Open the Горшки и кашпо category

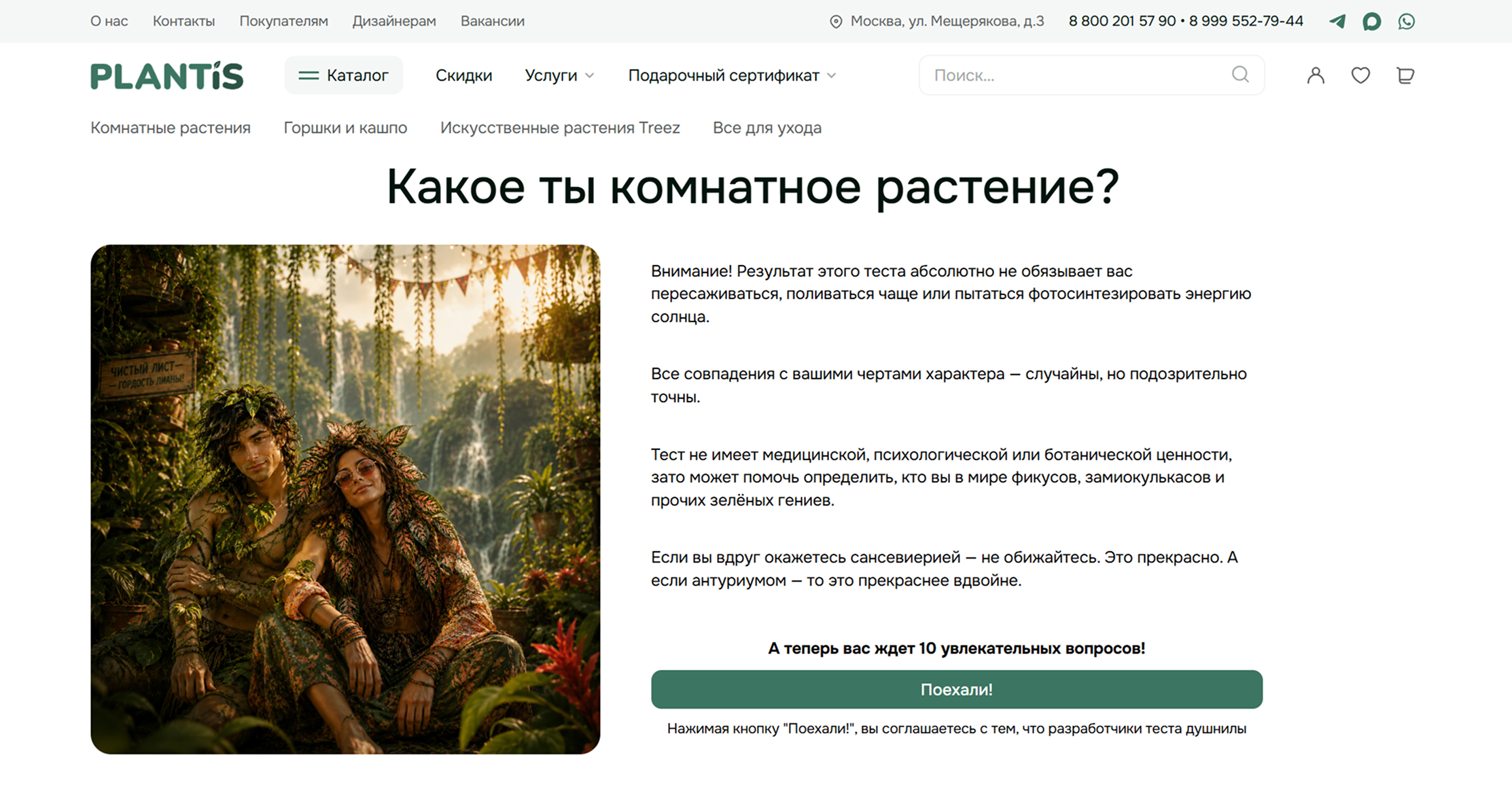[345, 128]
